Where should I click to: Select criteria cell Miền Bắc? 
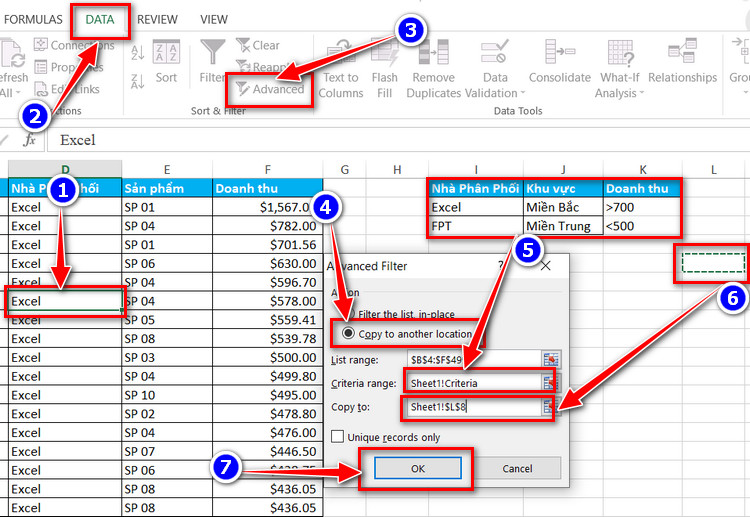(x=563, y=207)
